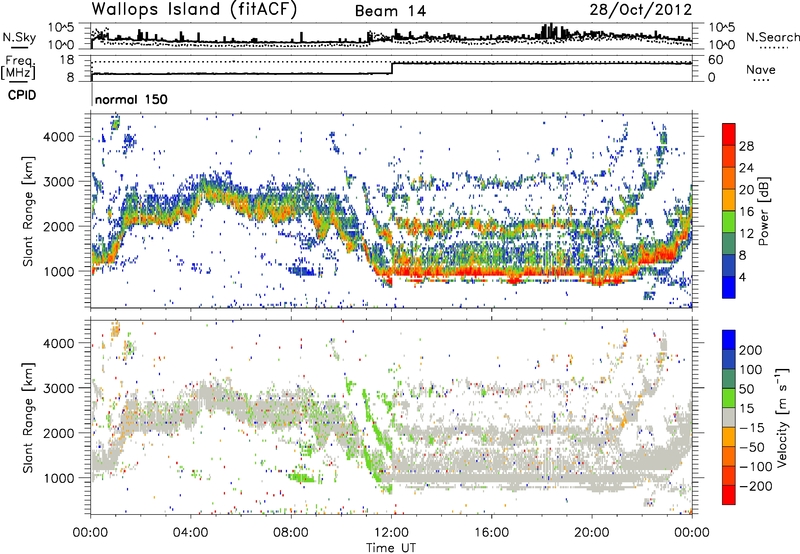This screenshot has height=554, width=800.
Task: Select the '60' Nave axis tick label
Action: (715, 60)
